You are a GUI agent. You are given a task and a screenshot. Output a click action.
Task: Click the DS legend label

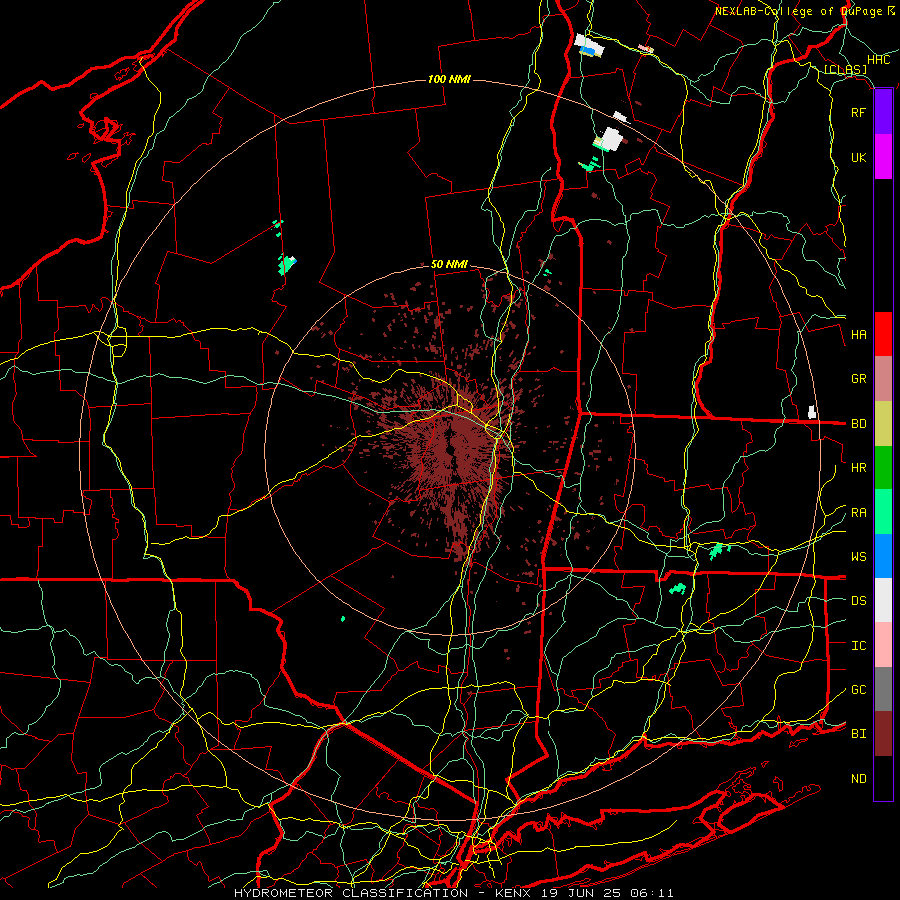pyautogui.click(x=859, y=600)
